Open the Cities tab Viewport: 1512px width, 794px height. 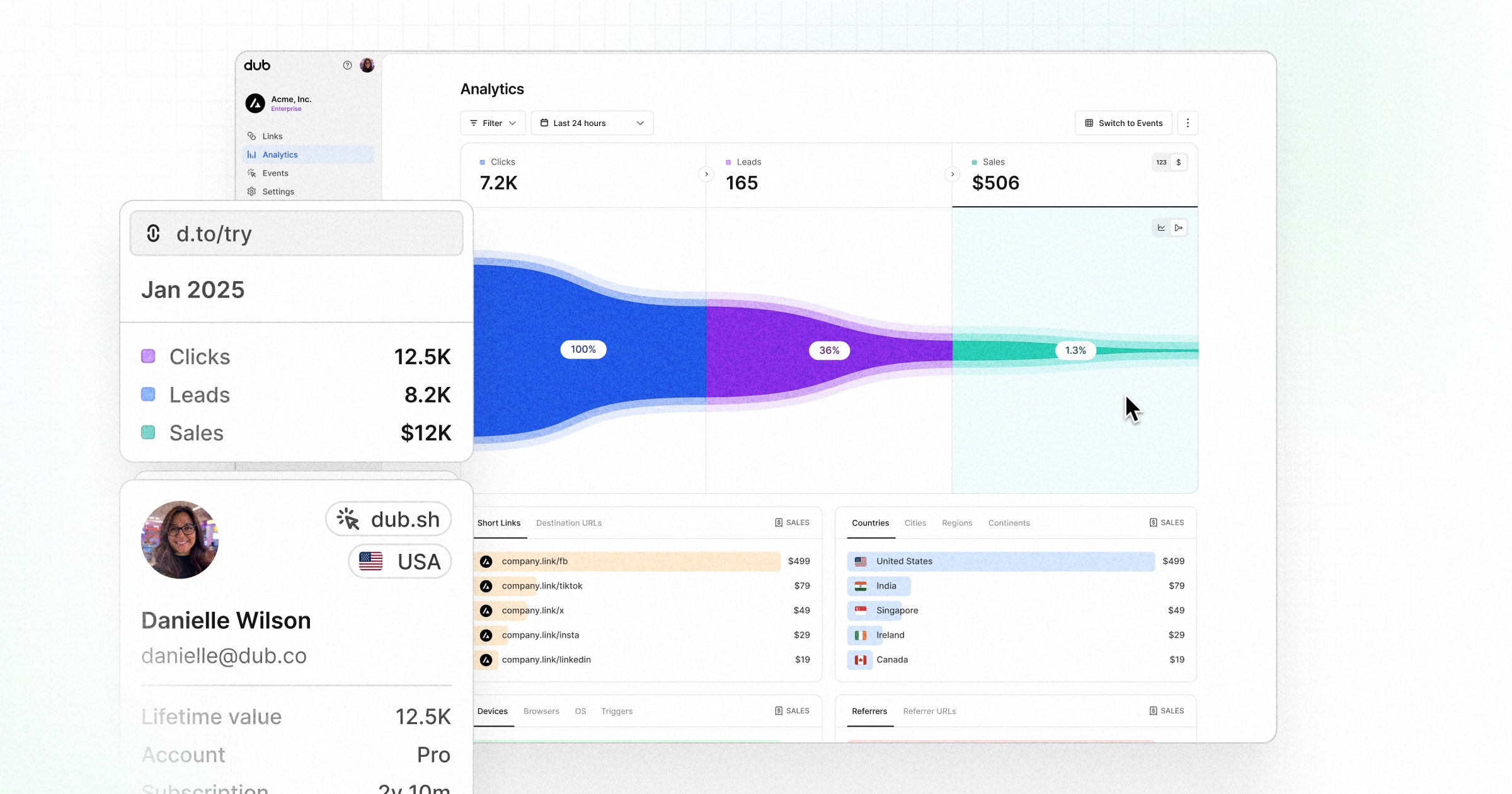[x=915, y=523]
